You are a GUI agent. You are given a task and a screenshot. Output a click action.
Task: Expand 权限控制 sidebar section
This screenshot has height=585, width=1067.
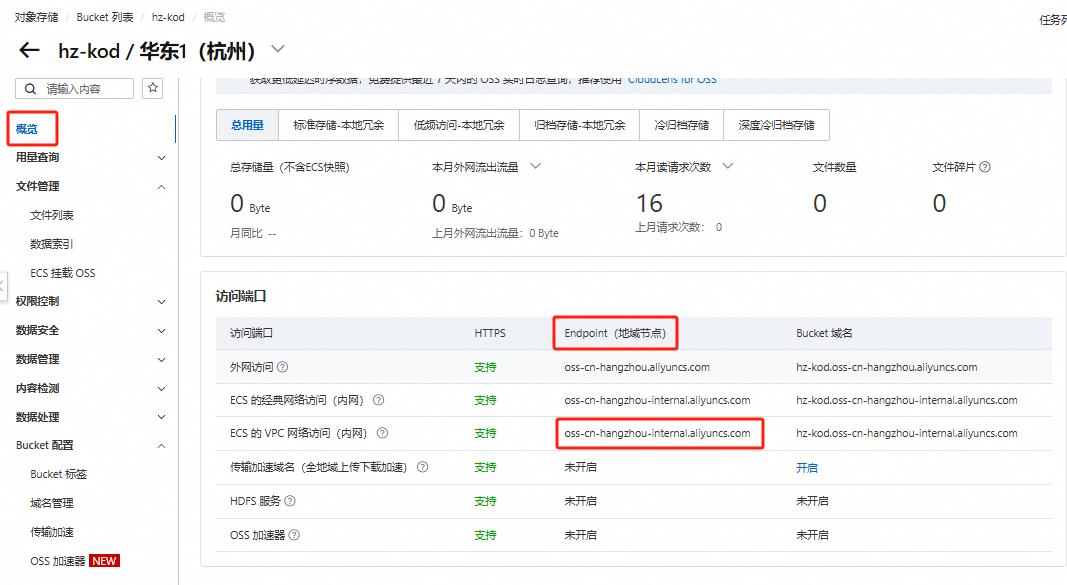tap(161, 301)
